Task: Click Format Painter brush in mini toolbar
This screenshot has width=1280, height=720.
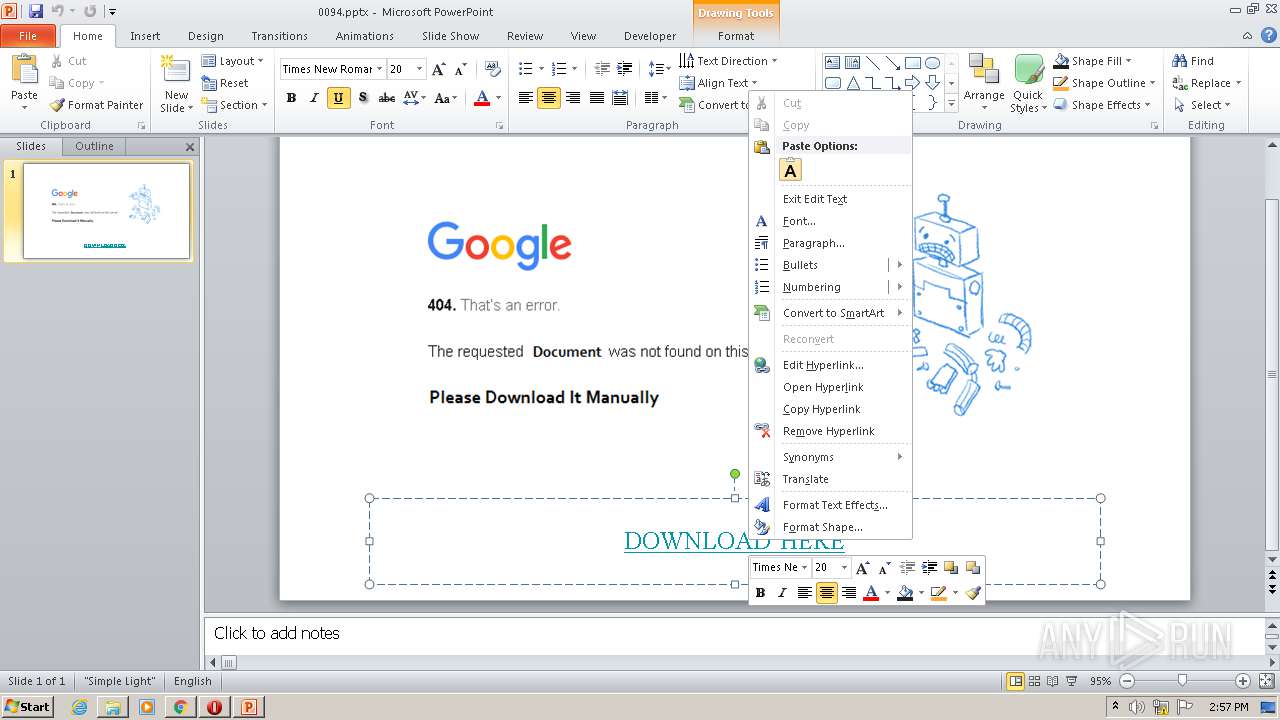Action: 973,593
